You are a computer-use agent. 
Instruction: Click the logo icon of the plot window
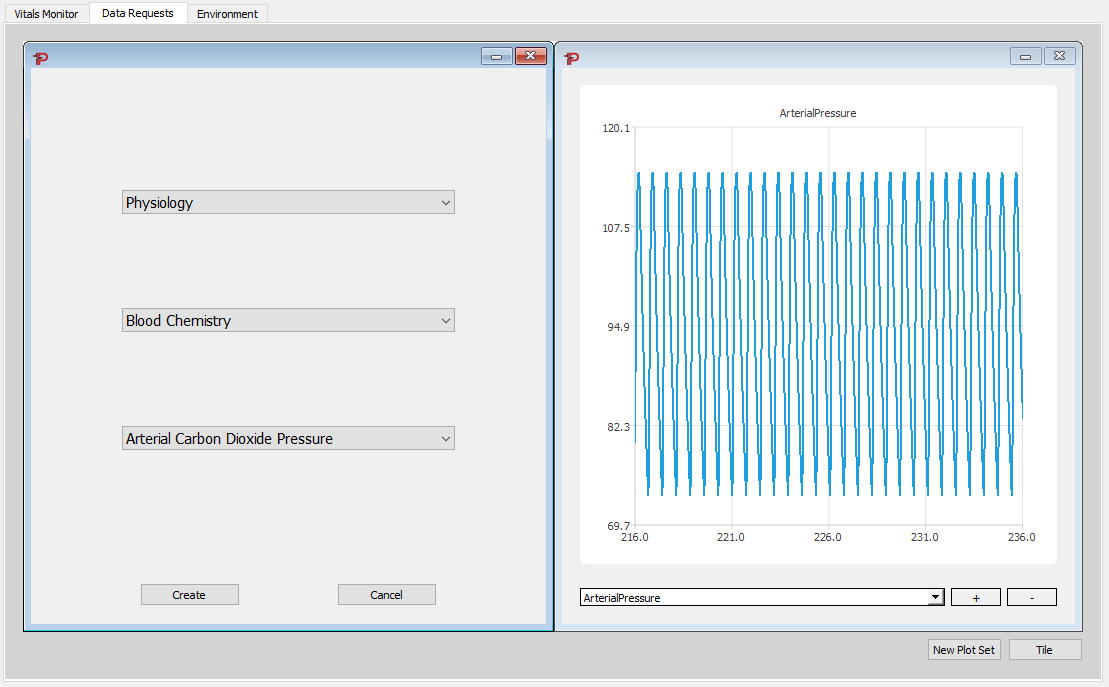(571, 58)
